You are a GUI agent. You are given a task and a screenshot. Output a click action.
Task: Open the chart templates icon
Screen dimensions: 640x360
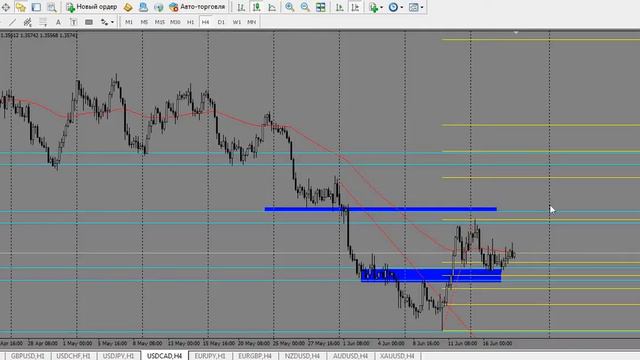(x=413, y=7)
